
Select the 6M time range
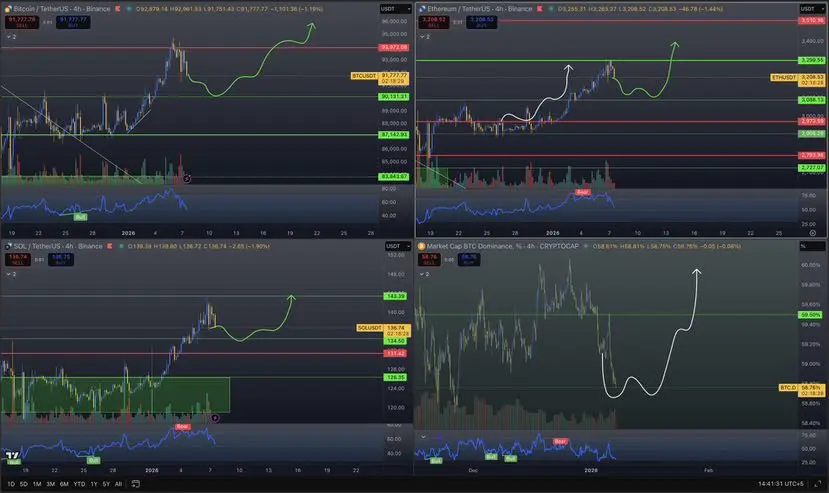(64, 484)
